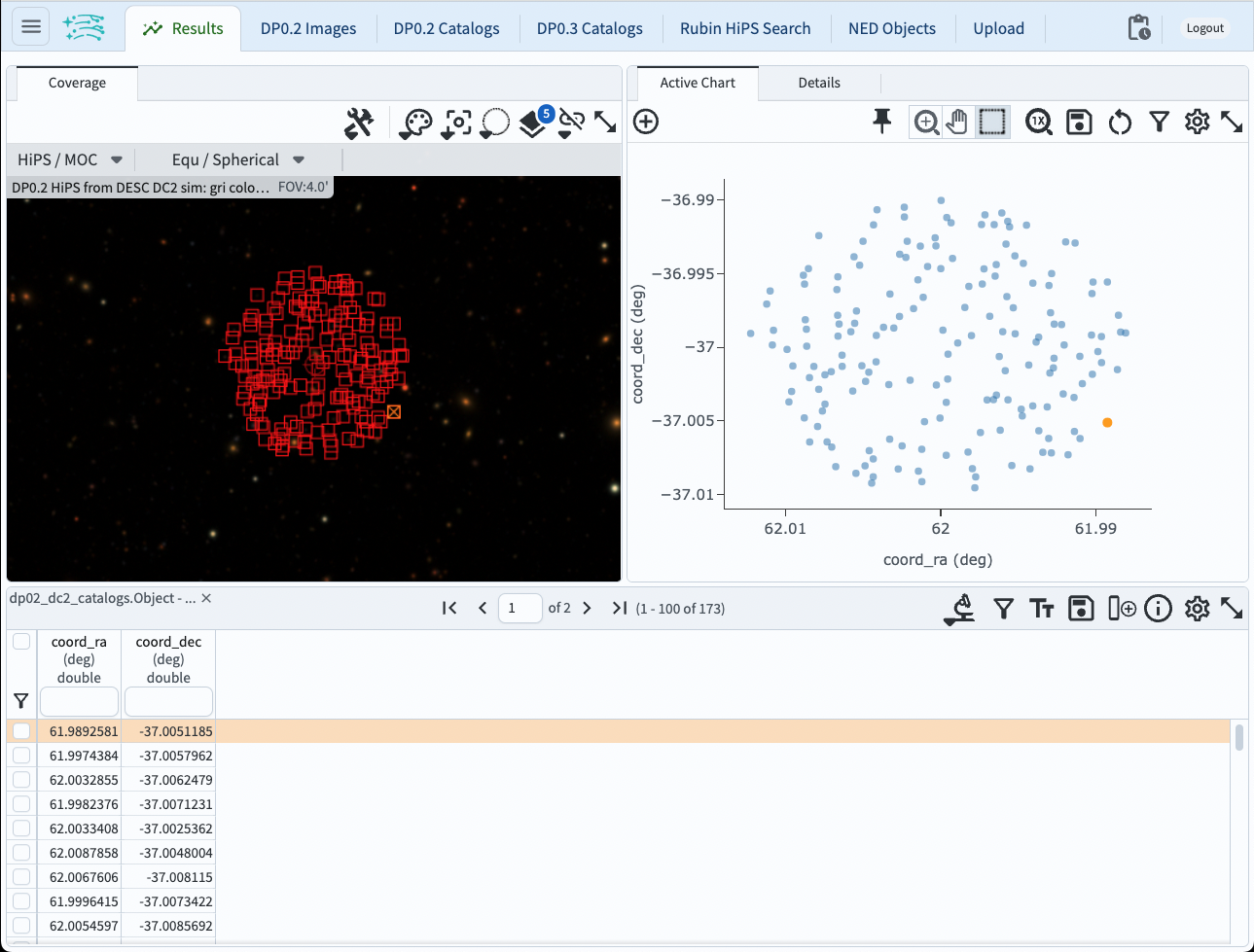This screenshot has height=952, width=1254.
Task: Open the Upload tab
Action: (999, 28)
